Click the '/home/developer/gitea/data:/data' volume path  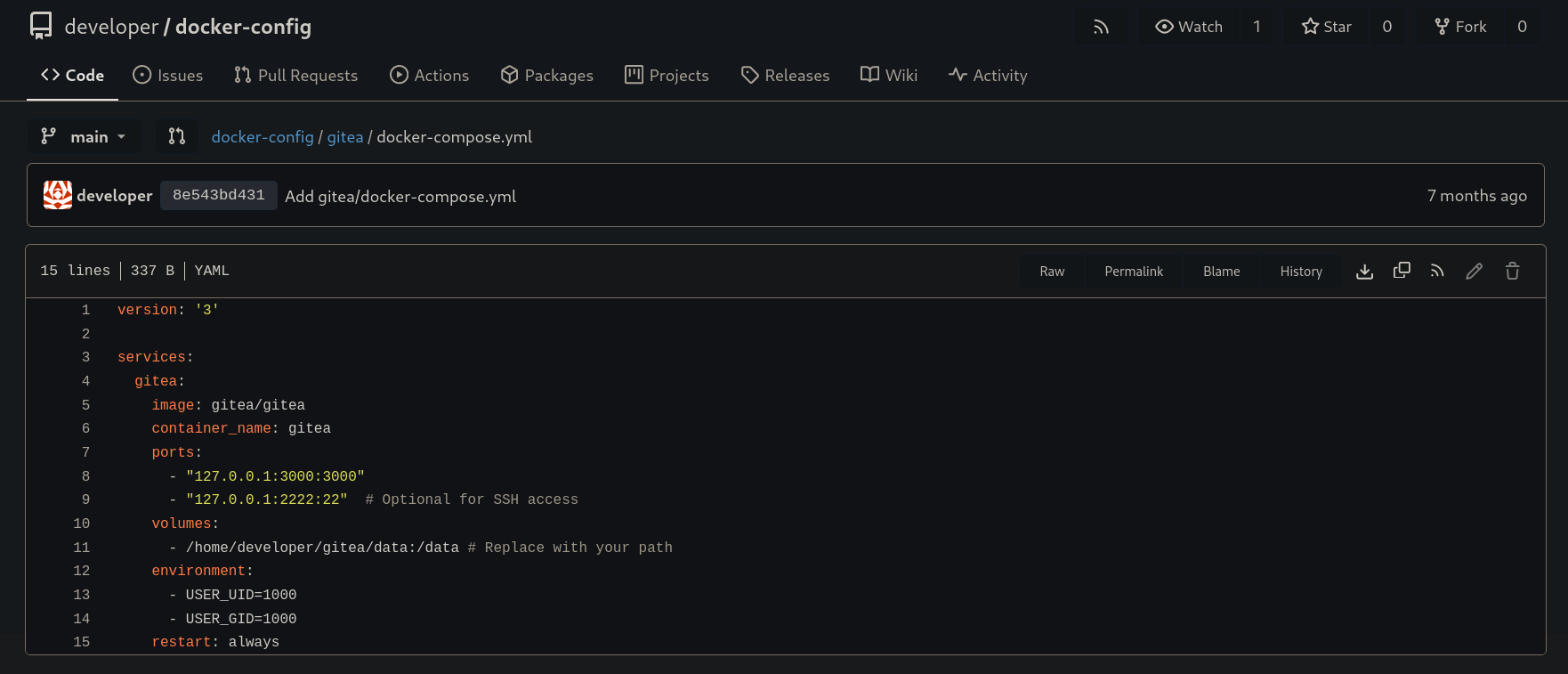coord(322,548)
